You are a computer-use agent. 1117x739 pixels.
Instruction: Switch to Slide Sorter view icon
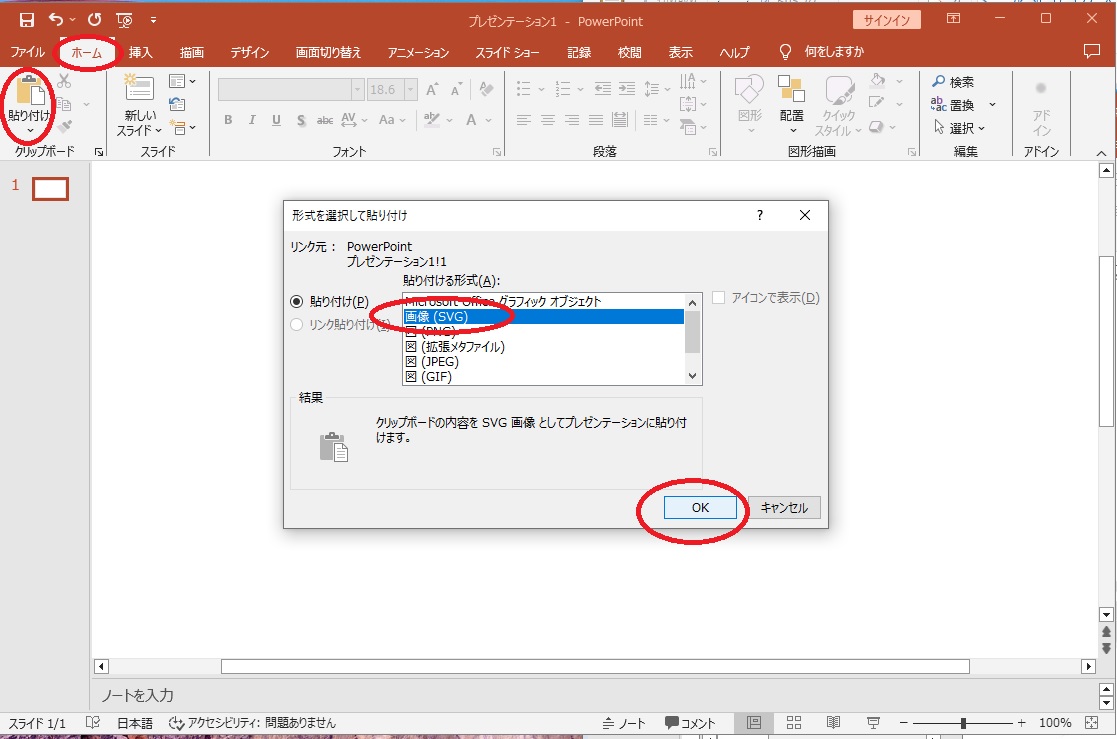point(794,723)
